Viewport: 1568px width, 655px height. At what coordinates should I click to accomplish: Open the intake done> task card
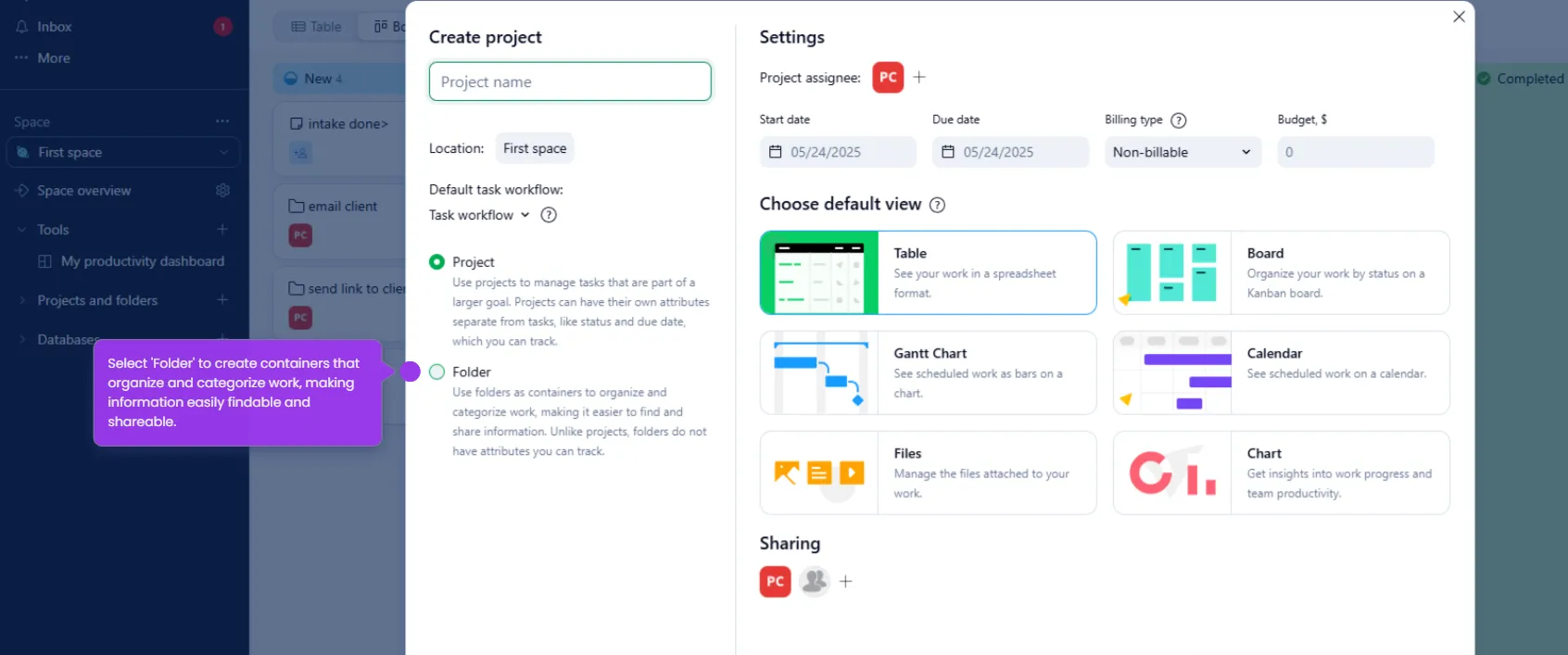341,139
